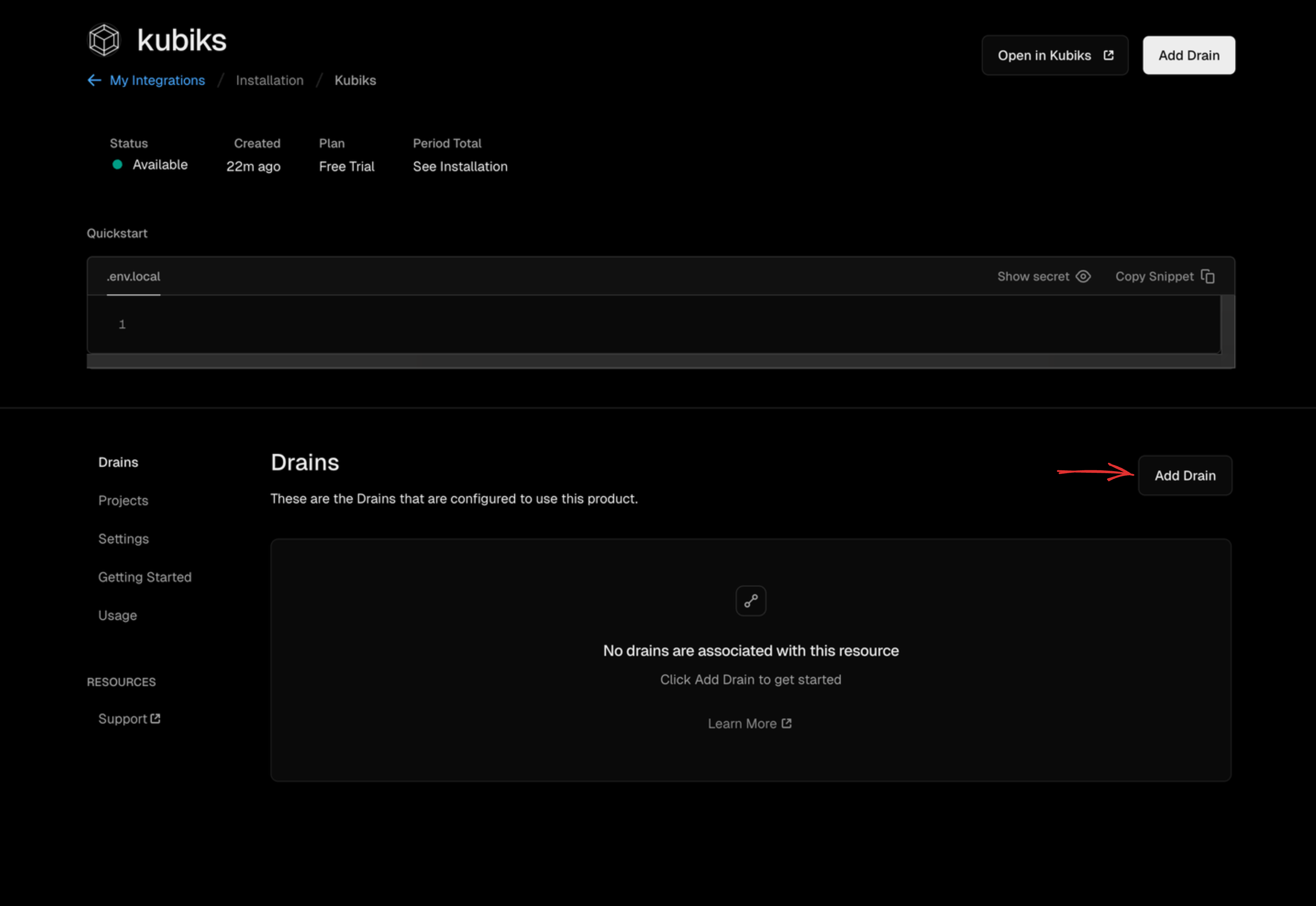Screen dimensions: 1316x906
Task: Click the external link icon next to Learn More
Action: [786, 723]
